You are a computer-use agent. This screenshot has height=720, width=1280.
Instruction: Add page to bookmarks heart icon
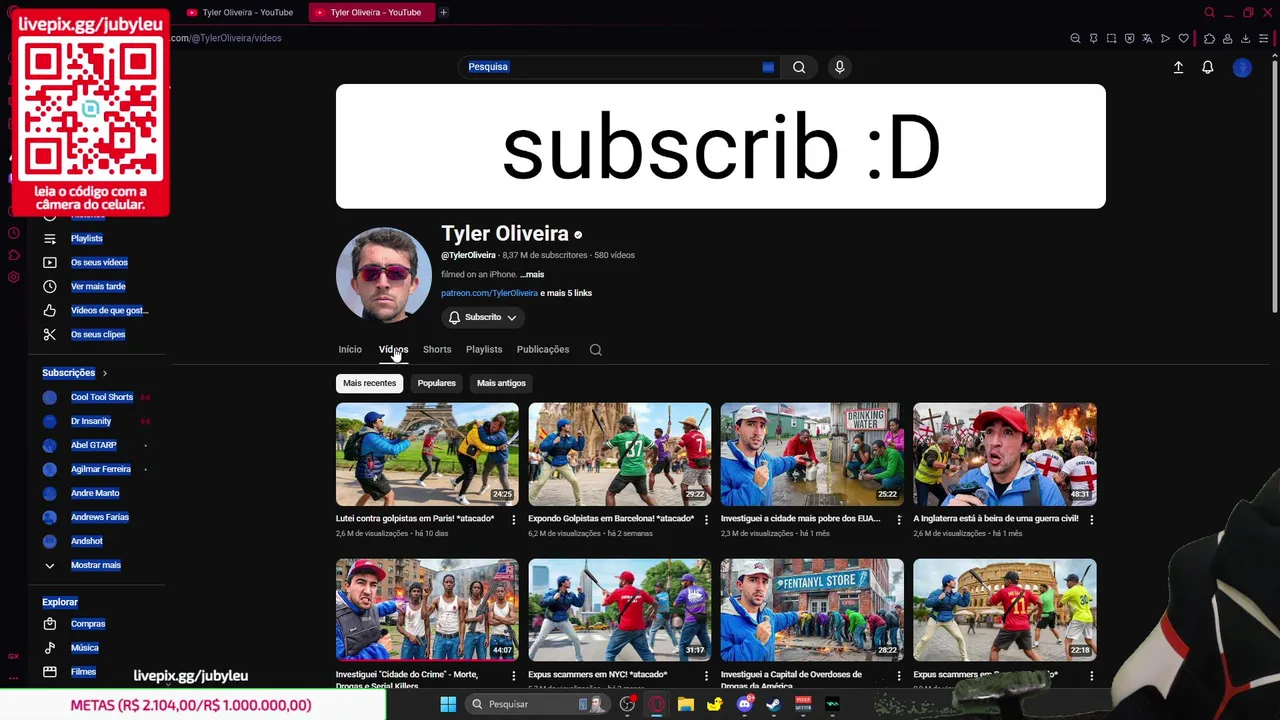pyautogui.click(x=1183, y=38)
